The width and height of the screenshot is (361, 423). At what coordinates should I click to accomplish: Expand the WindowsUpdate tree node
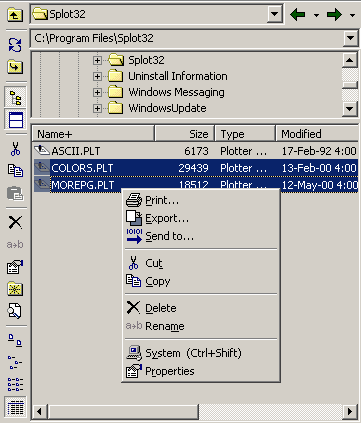[x=97, y=108]
